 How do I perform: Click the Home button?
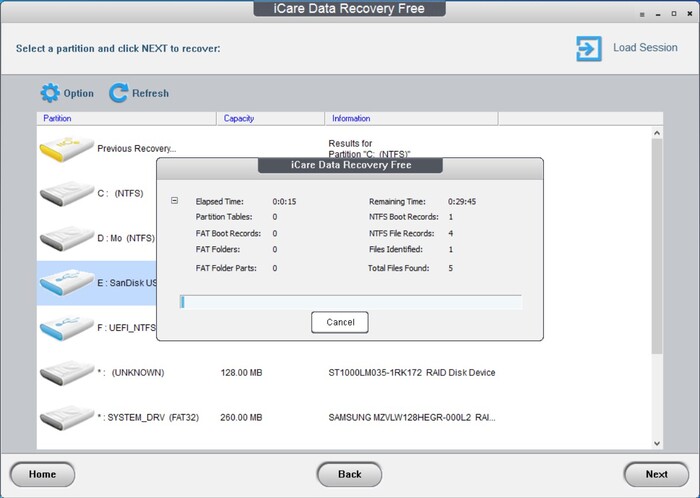(42, 474)
